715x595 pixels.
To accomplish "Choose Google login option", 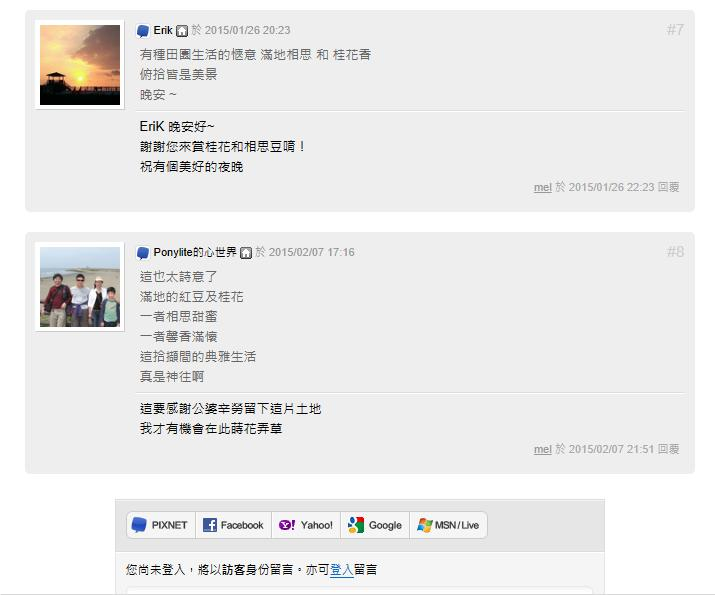I will [x=375, y=525].
